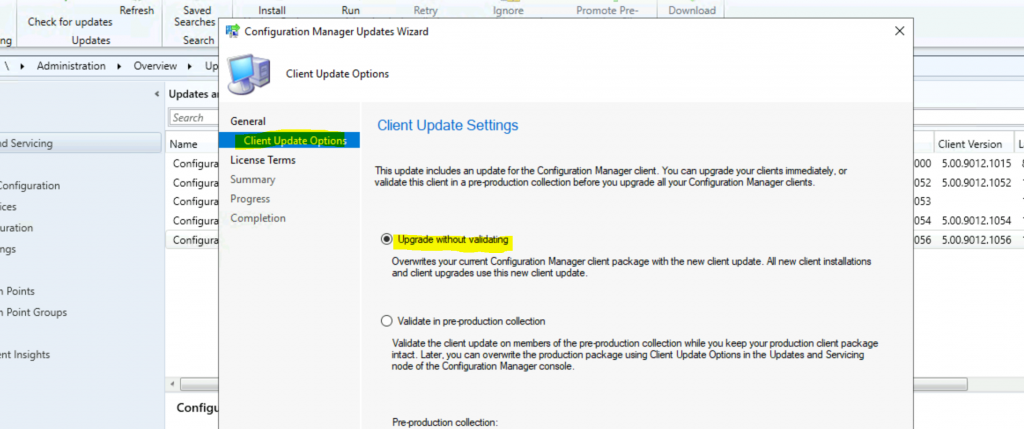Open the Progress wizard step
The height and width of the screenshot is (429, 1024).
pyautogui.click(x=250, y=199)
